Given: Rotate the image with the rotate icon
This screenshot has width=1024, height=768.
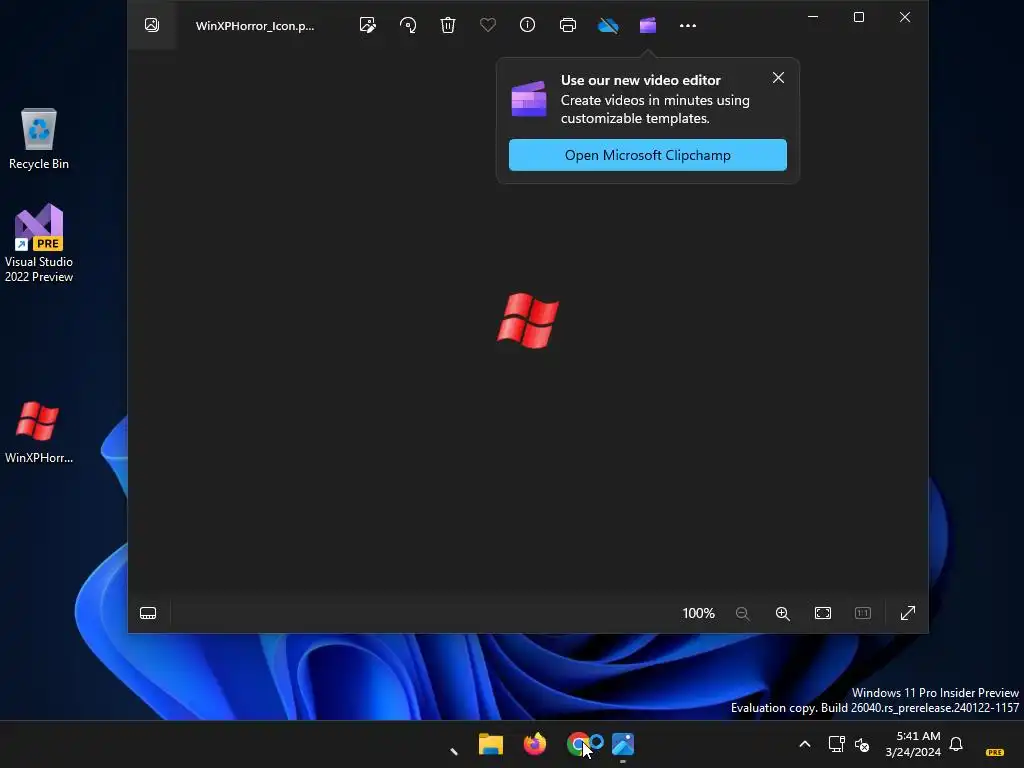Looking at the screenshot, I should click(408, 25).
